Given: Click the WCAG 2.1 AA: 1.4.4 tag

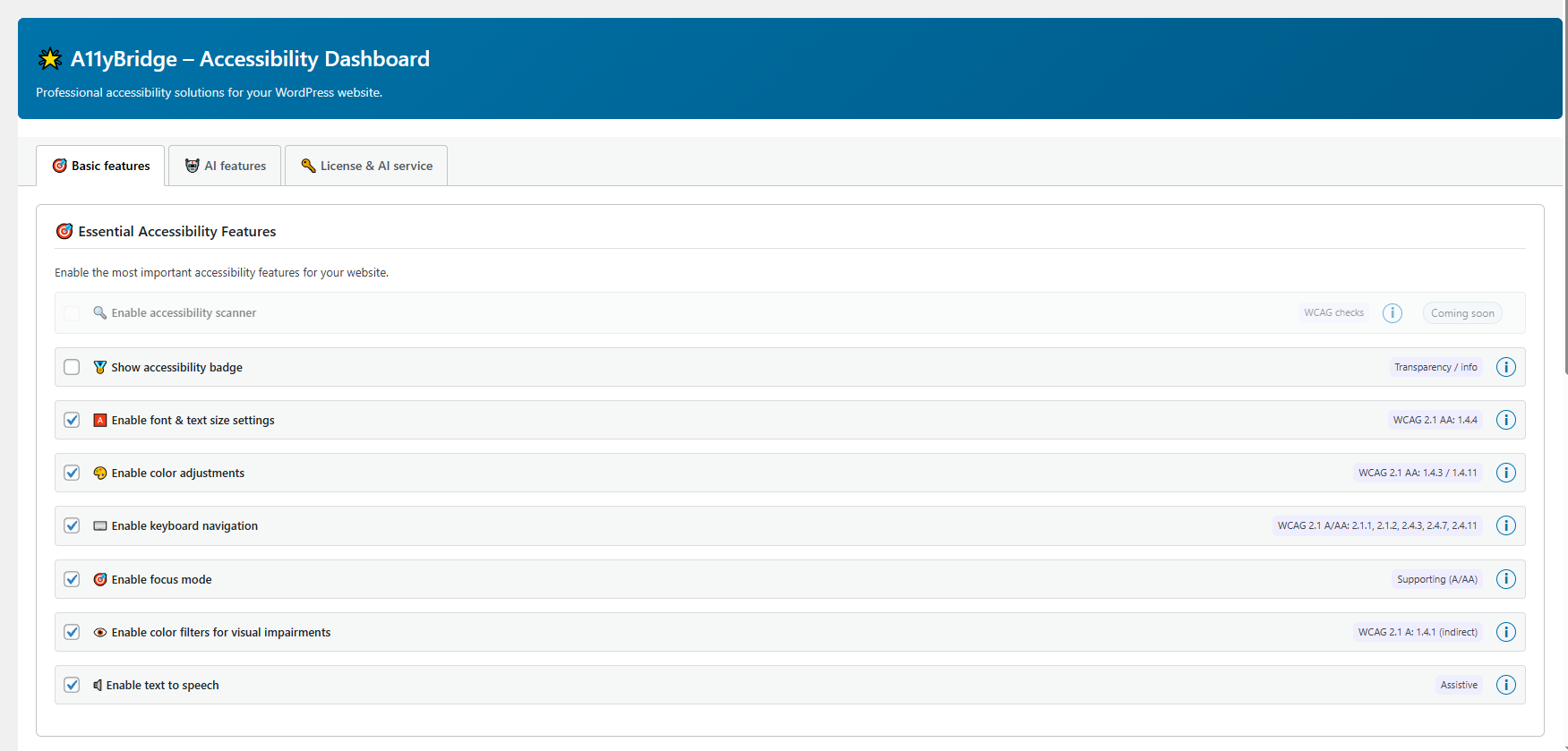Looking at the screenshot, I should click(x=1435, y=420).
